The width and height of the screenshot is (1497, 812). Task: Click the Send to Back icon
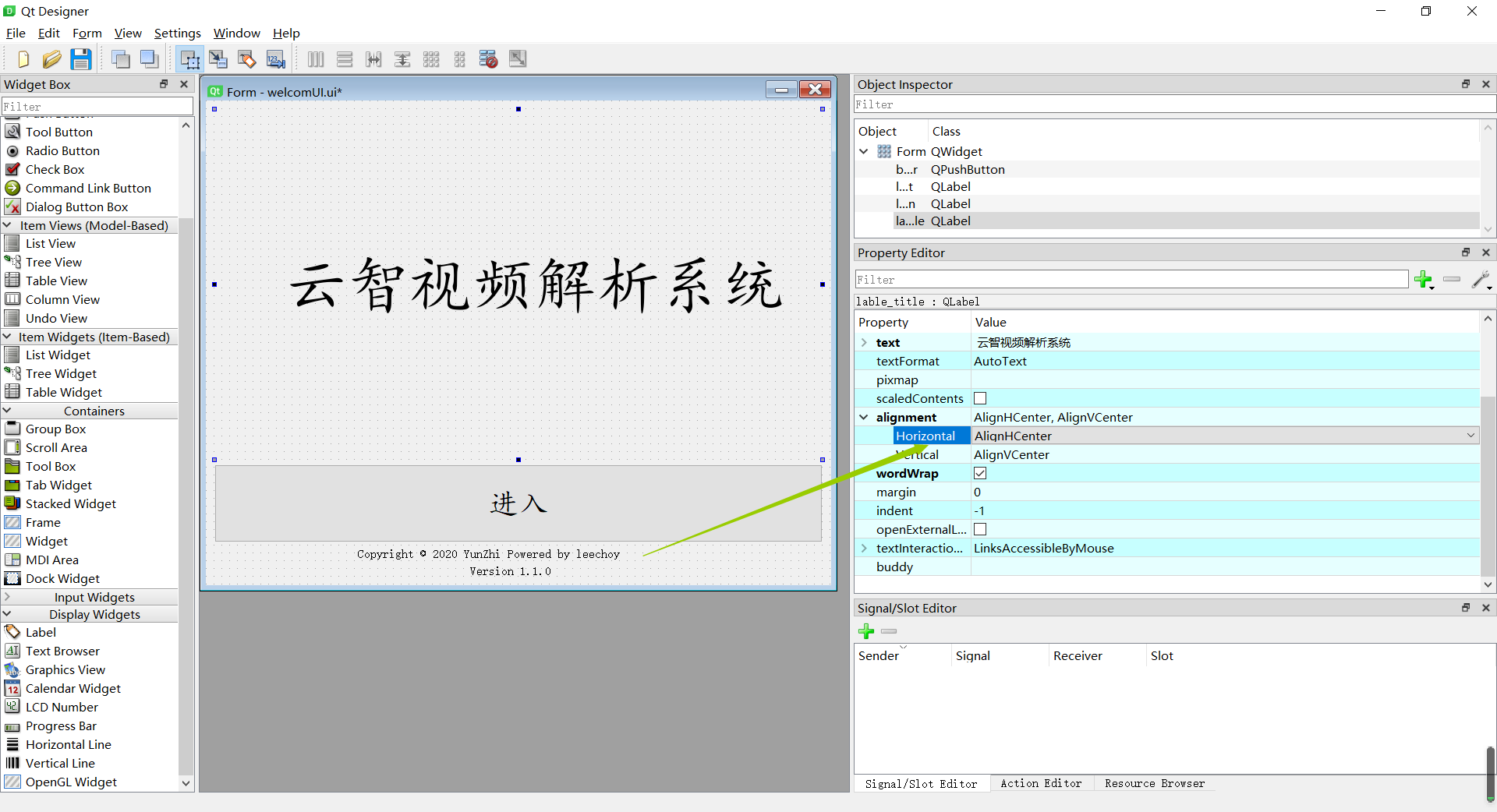(x=121, y=59)
